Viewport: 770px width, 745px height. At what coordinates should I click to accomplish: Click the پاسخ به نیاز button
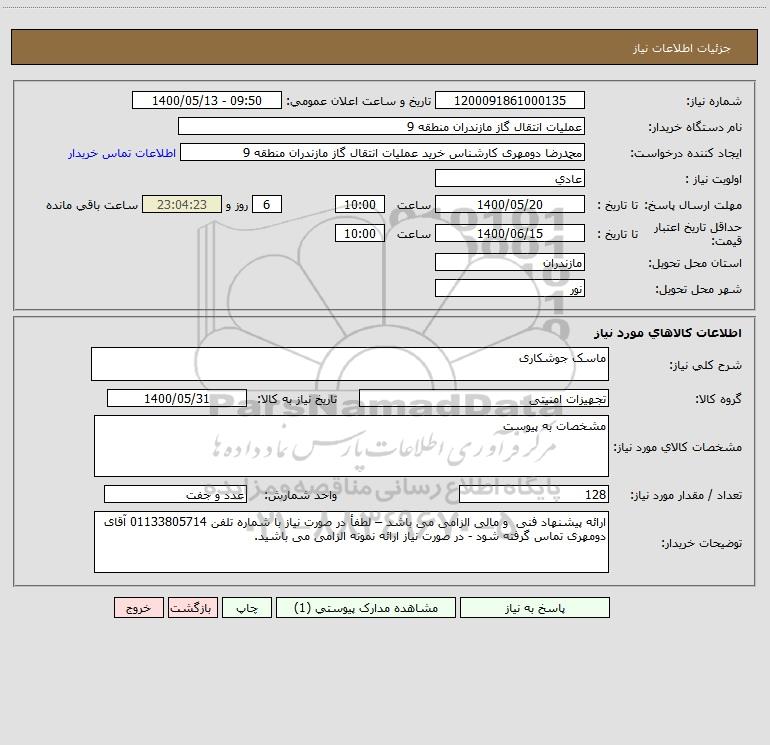point(534,607)
